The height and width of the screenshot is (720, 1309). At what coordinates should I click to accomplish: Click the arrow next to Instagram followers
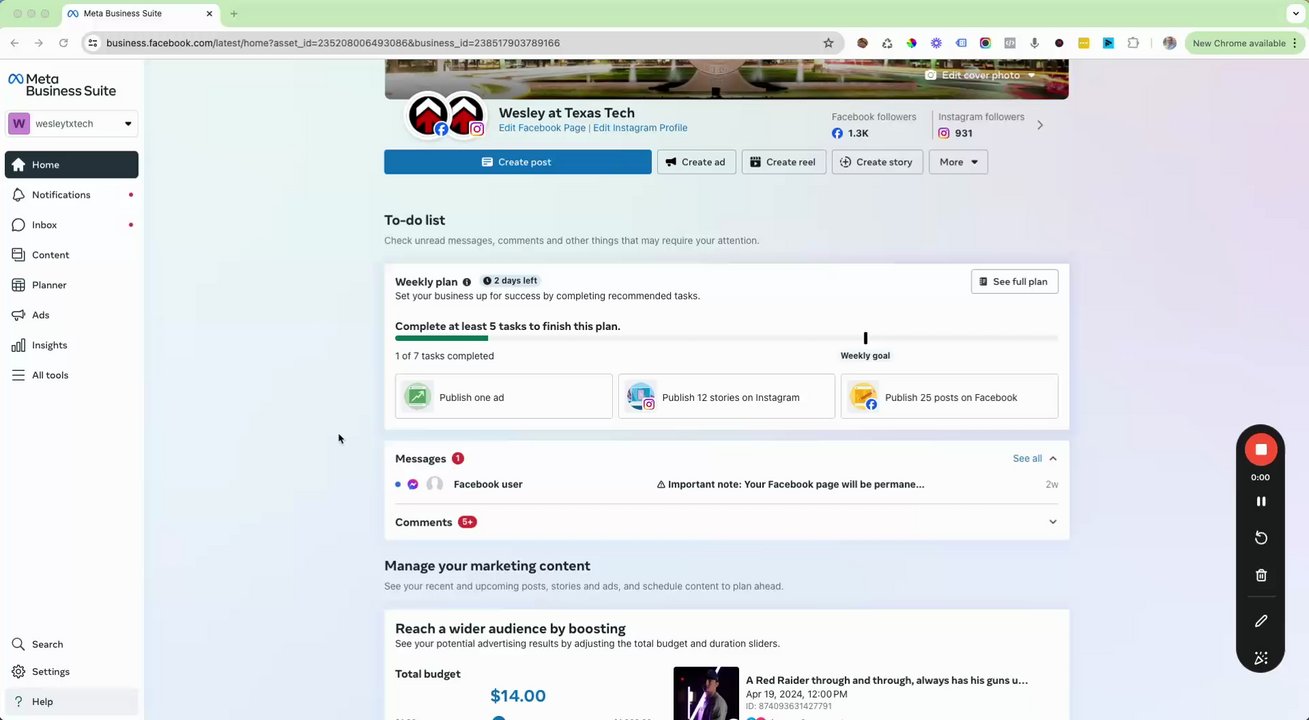click(x=1040, y=125)
